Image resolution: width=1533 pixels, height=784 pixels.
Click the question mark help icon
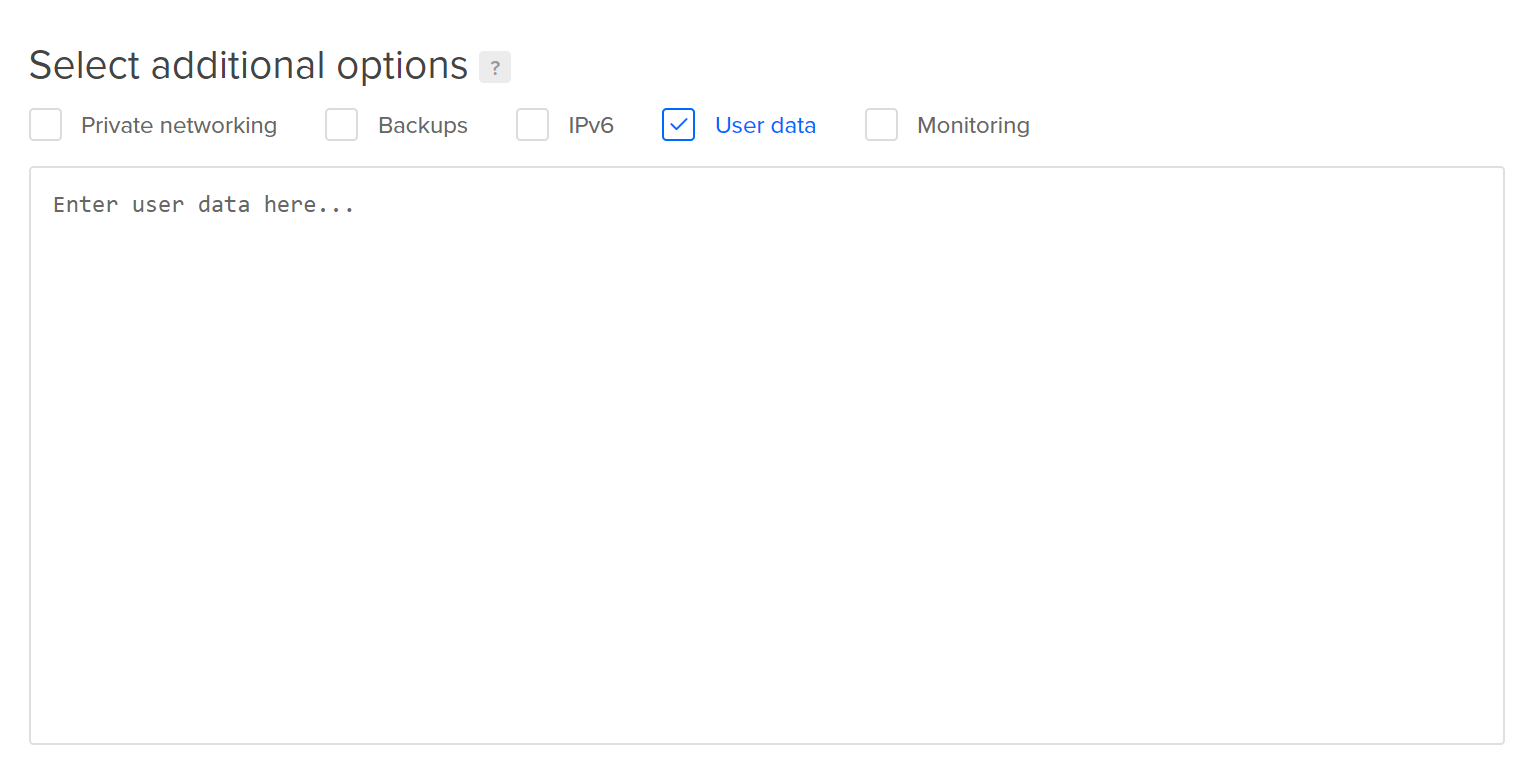tap(495, 67)
